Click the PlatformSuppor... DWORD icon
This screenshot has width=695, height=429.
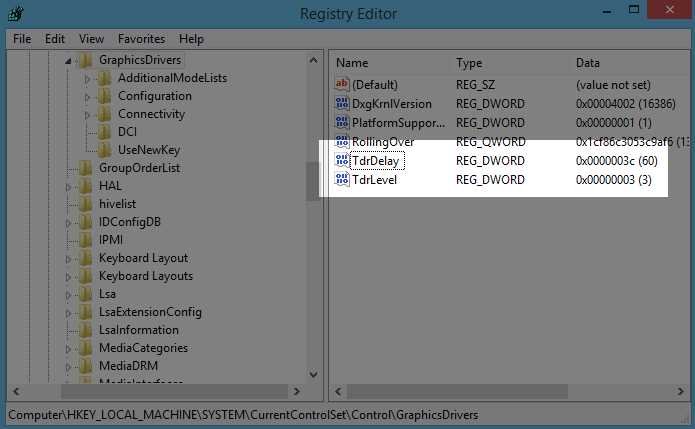(x=342, y=122)
